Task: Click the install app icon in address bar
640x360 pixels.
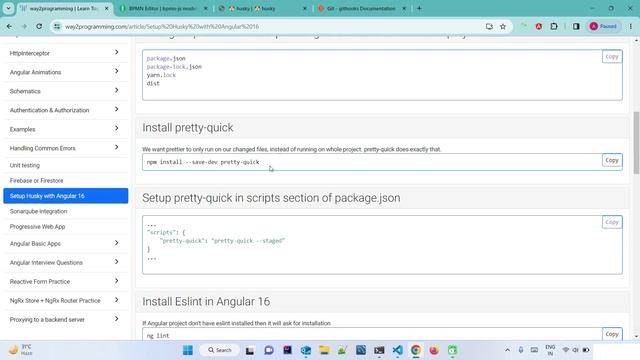Action: coord(489,27)
